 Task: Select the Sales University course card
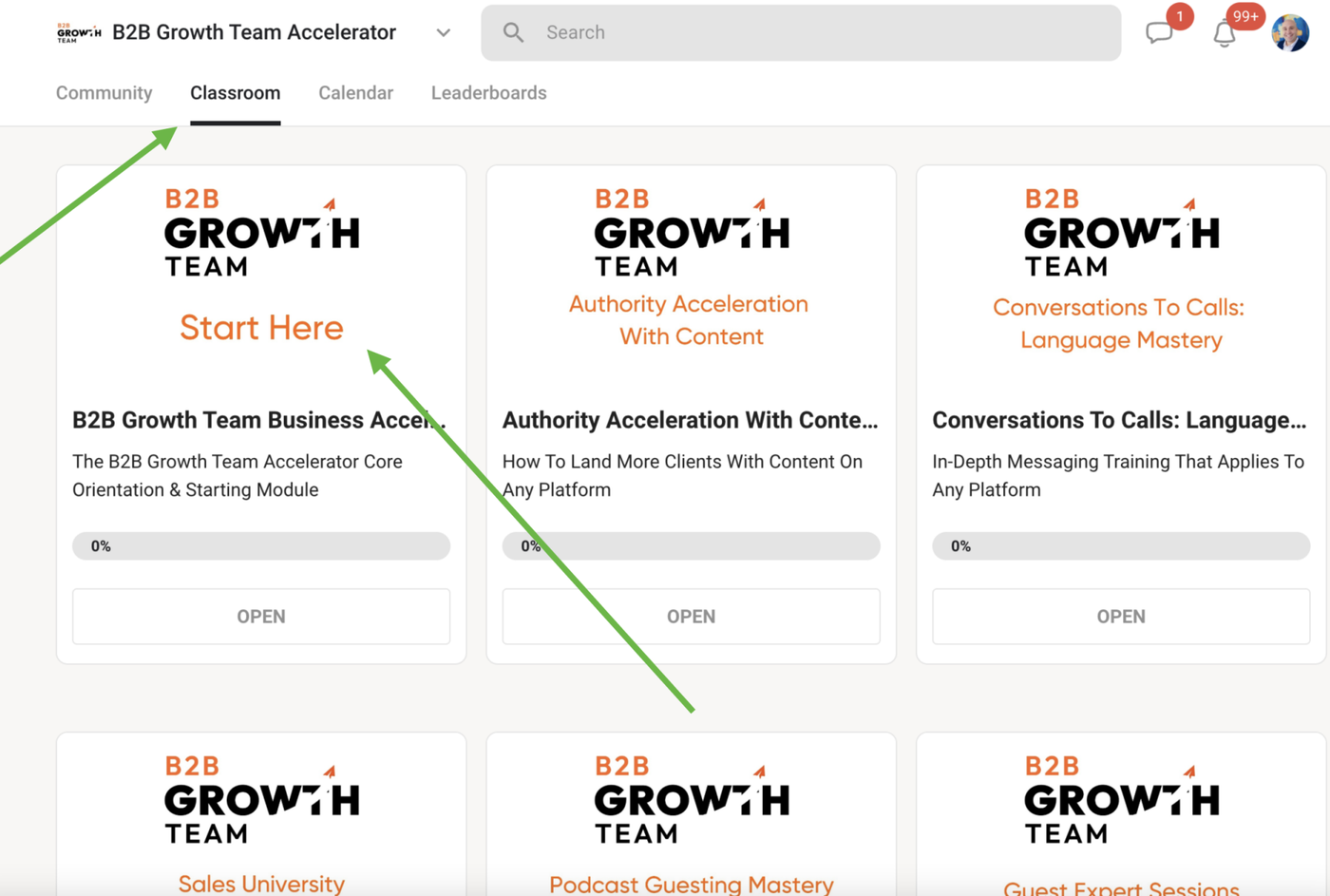(x=261, y=817)
